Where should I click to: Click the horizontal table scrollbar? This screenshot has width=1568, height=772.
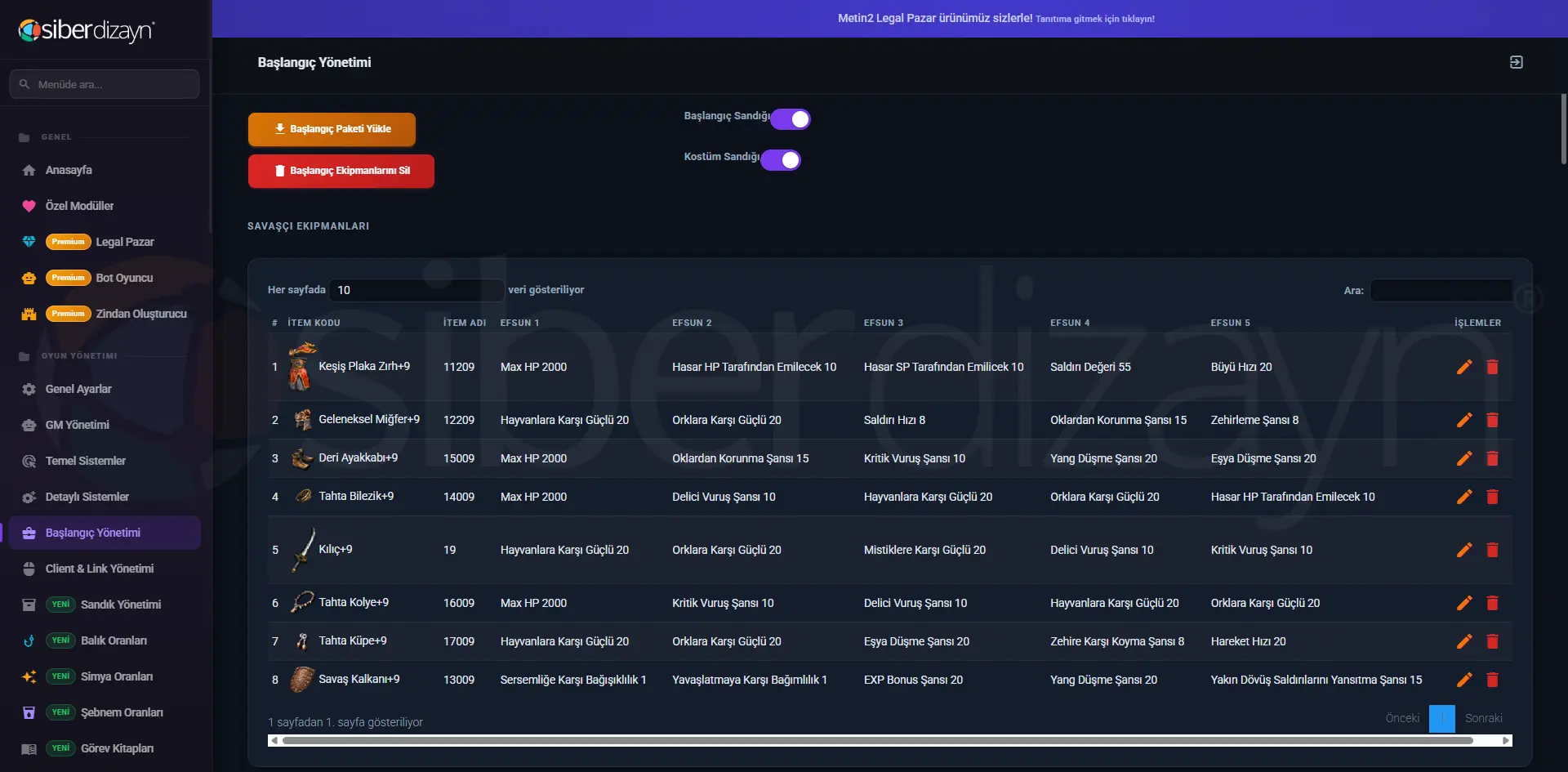coord(878,741)
